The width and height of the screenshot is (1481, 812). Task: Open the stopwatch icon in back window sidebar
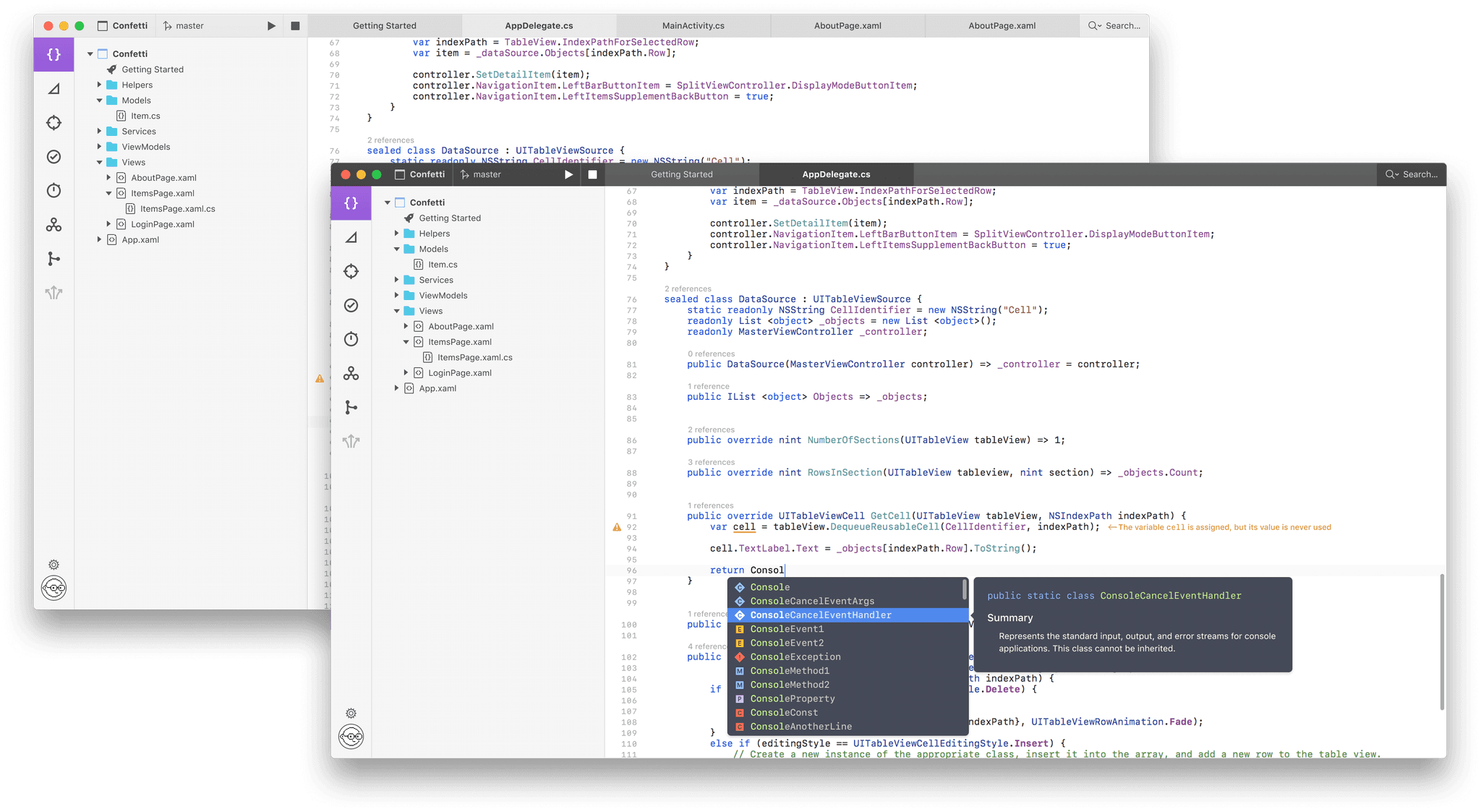point(54,191)
